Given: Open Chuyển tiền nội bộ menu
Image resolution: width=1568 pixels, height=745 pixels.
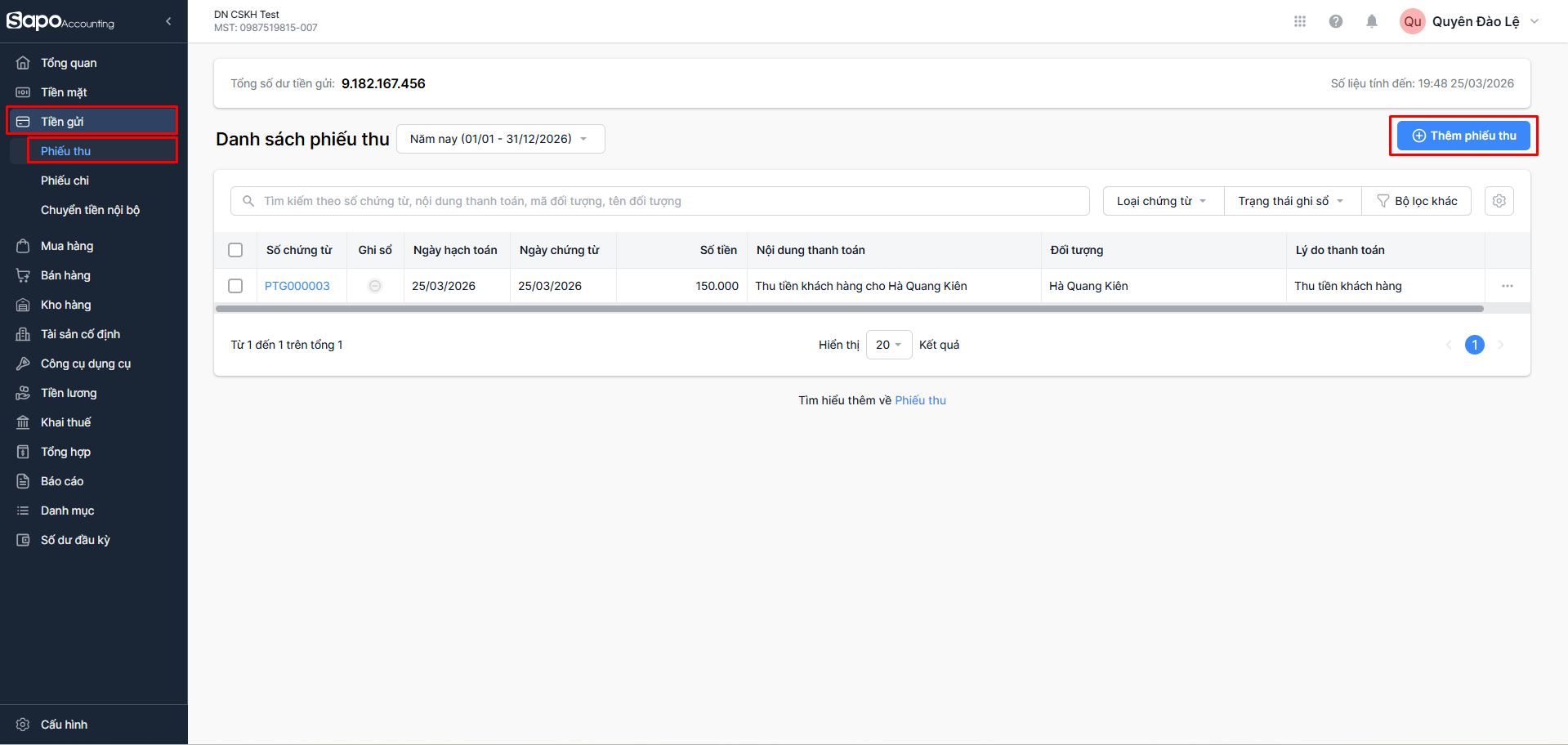Looking at the screenshot, I should point(90,210).
